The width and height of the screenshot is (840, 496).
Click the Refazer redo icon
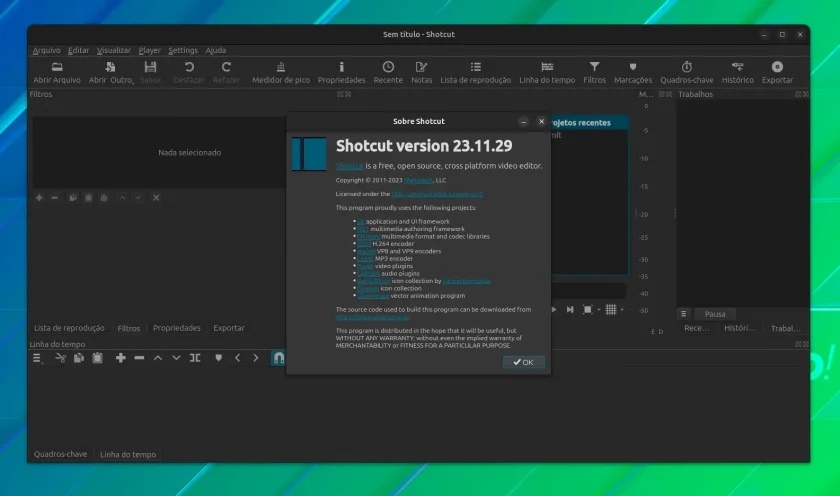coord(226,67)
